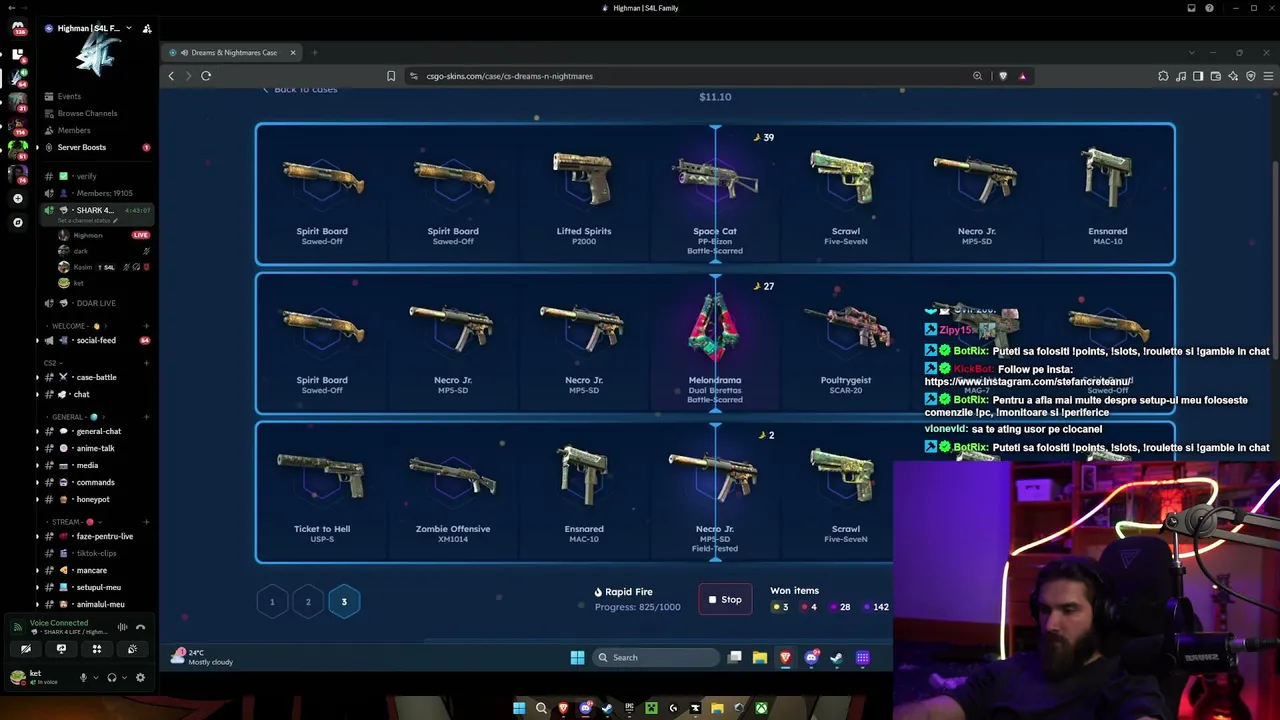Open the case-battle channel
The height and width of the screenshot is (720, 1280).
pos(96,377)
